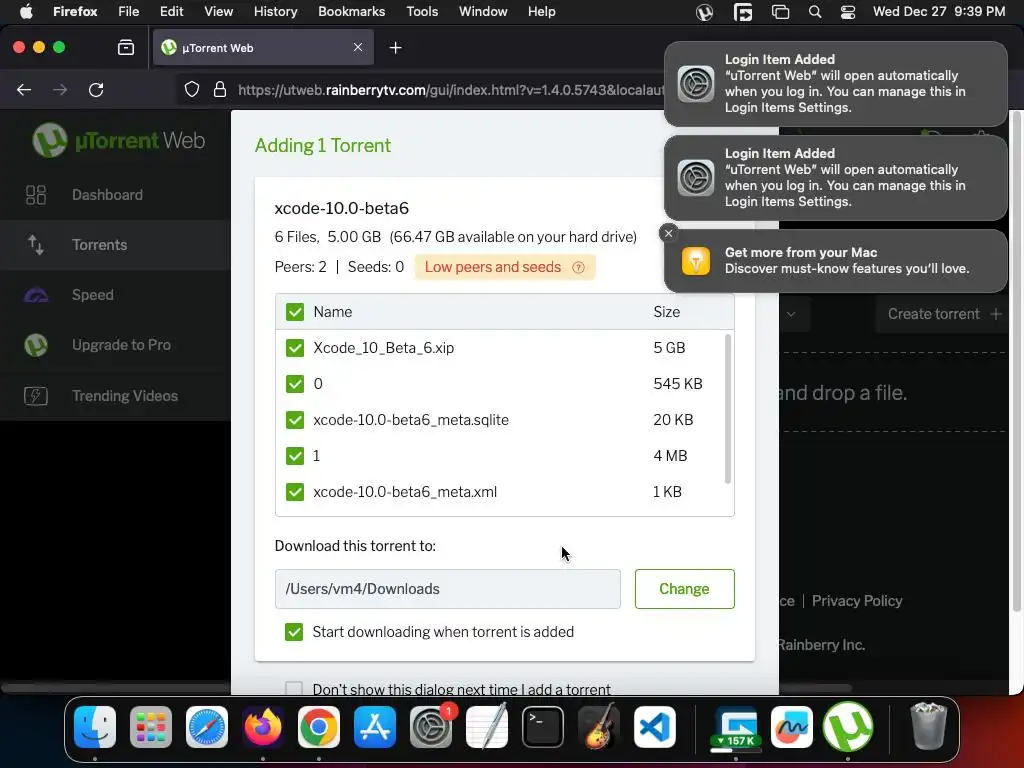Viewport: 1024px width, 768px height.
Task: Open Terminal from the Dock
Action: click(x=543, y=727)
